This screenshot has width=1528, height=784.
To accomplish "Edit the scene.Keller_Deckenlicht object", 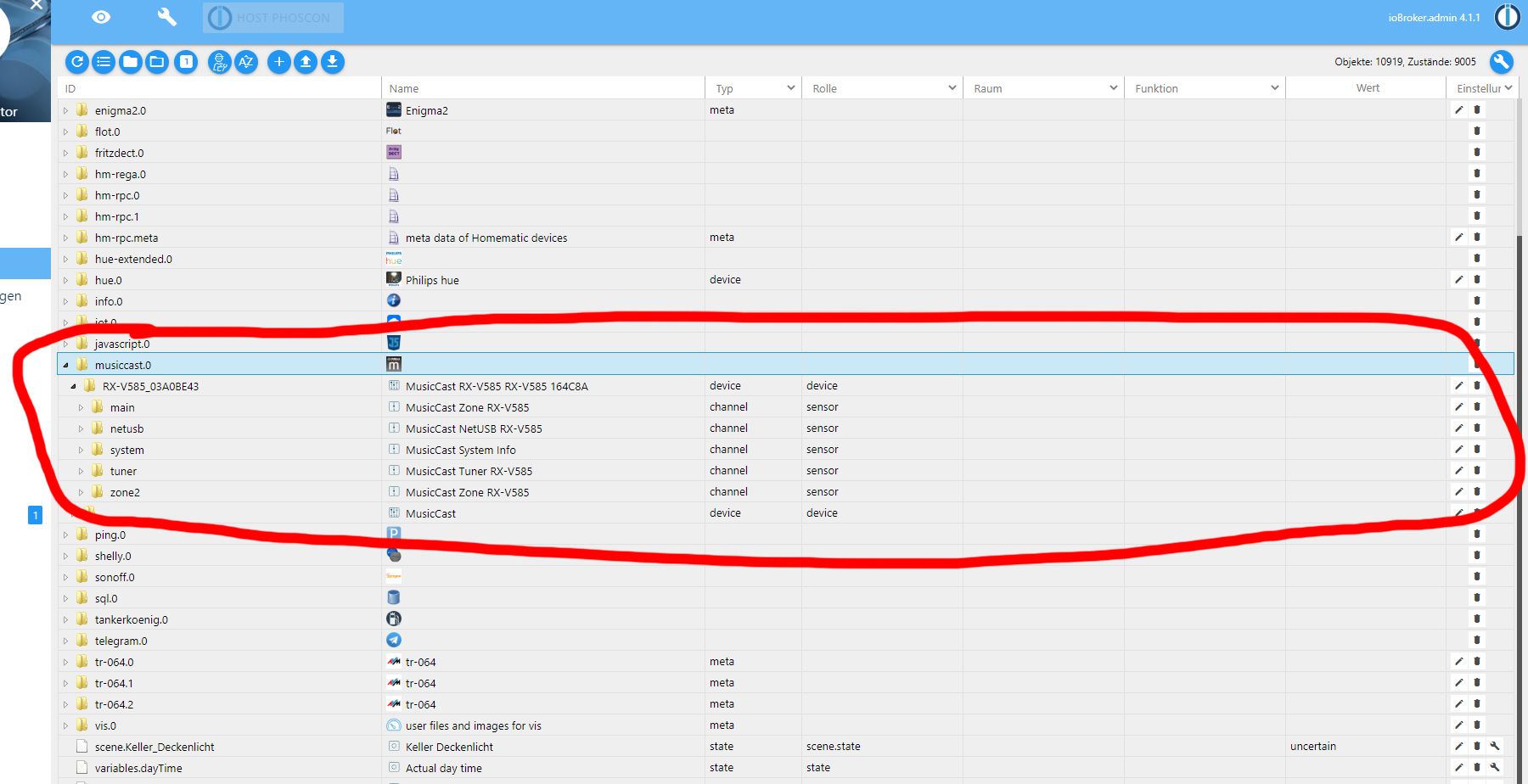I will 1459,746.
